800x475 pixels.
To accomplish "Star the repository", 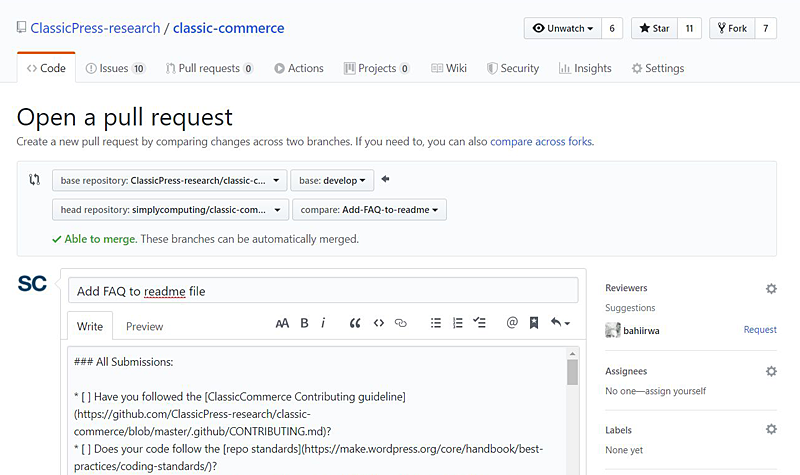I will pyautogui.click(x=655, y=28).
